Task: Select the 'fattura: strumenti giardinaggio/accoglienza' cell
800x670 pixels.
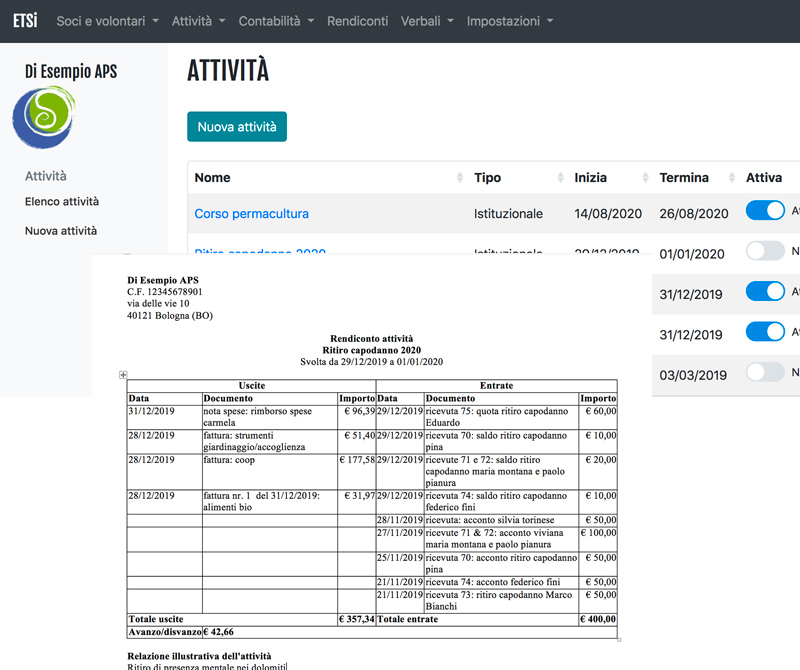Action: click(270, 441)
